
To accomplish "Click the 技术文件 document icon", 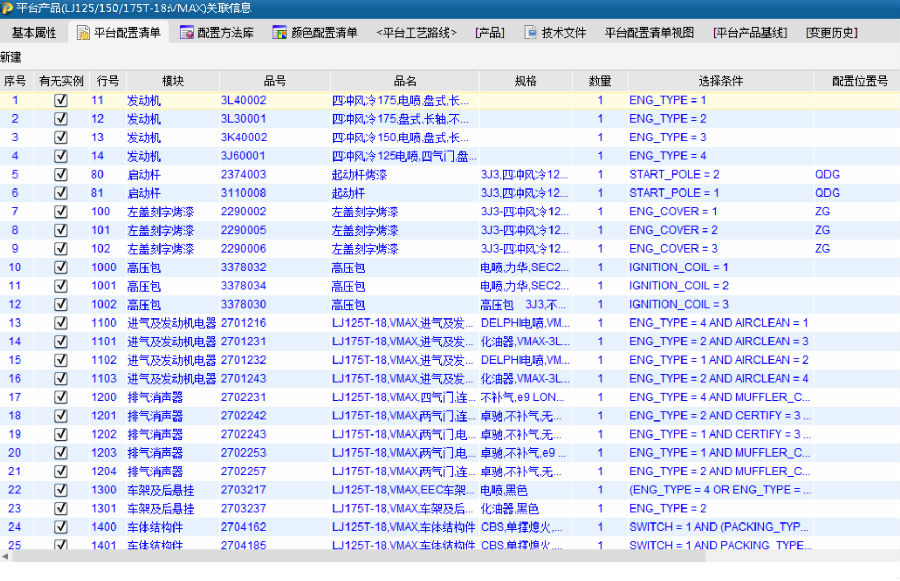I will click(531, 33).
